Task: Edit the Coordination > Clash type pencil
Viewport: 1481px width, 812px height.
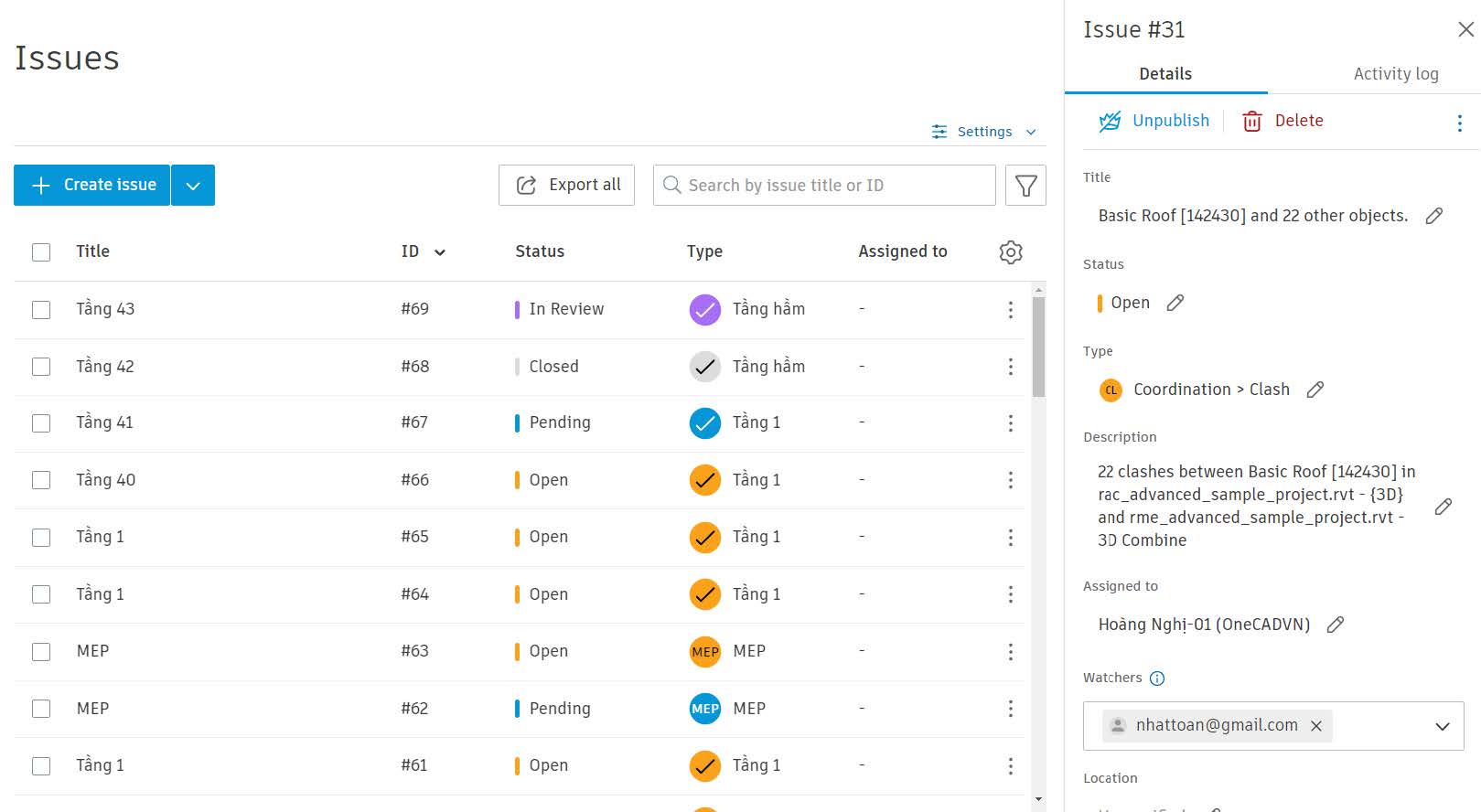Action: [x=1315, y=390]
